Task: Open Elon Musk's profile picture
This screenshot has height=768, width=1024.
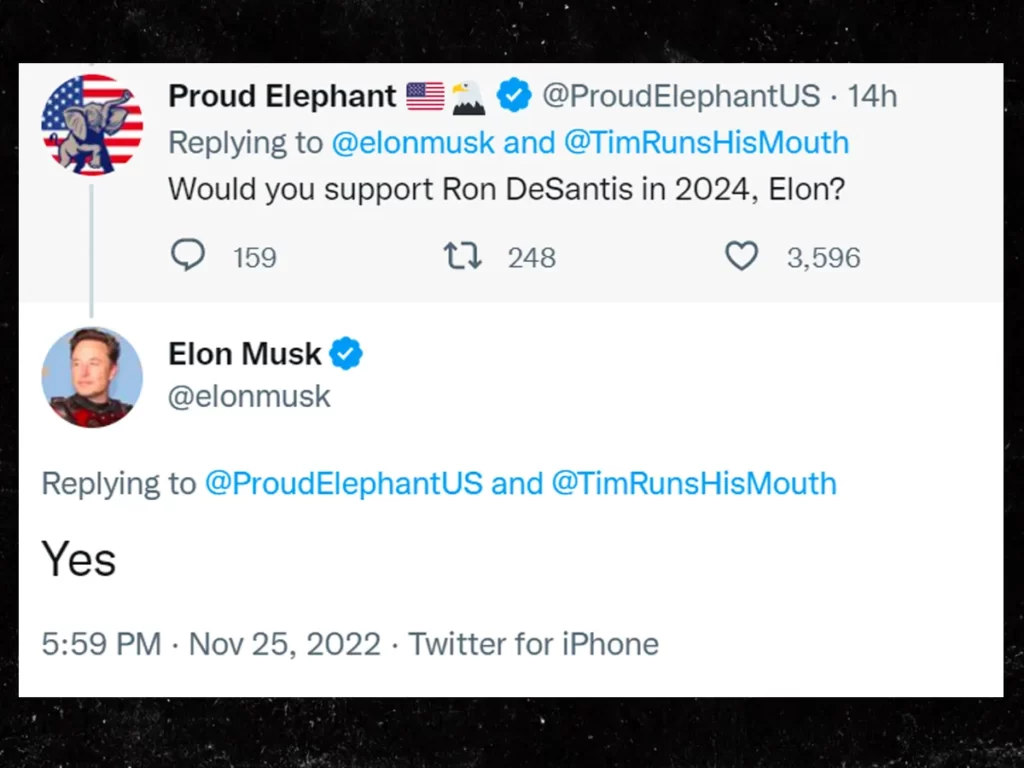Action: 92,377
